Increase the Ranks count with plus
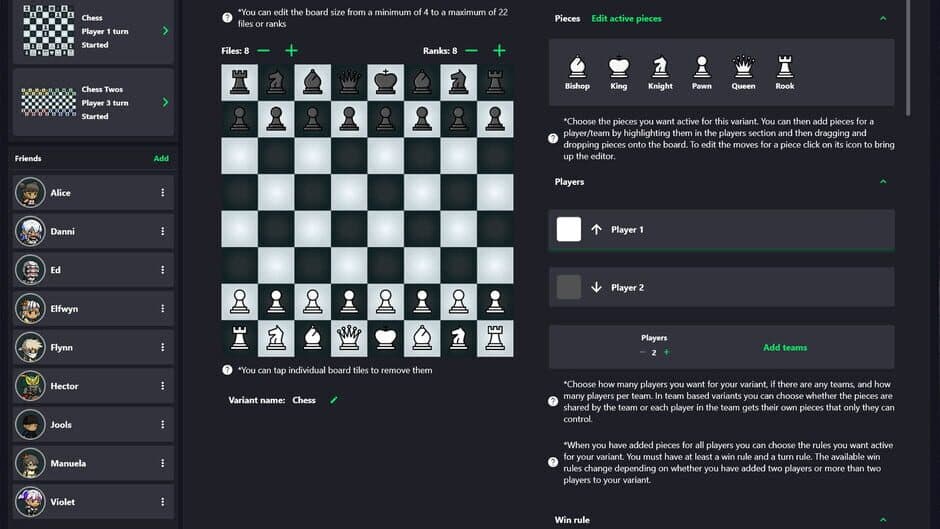 point(499,51)
